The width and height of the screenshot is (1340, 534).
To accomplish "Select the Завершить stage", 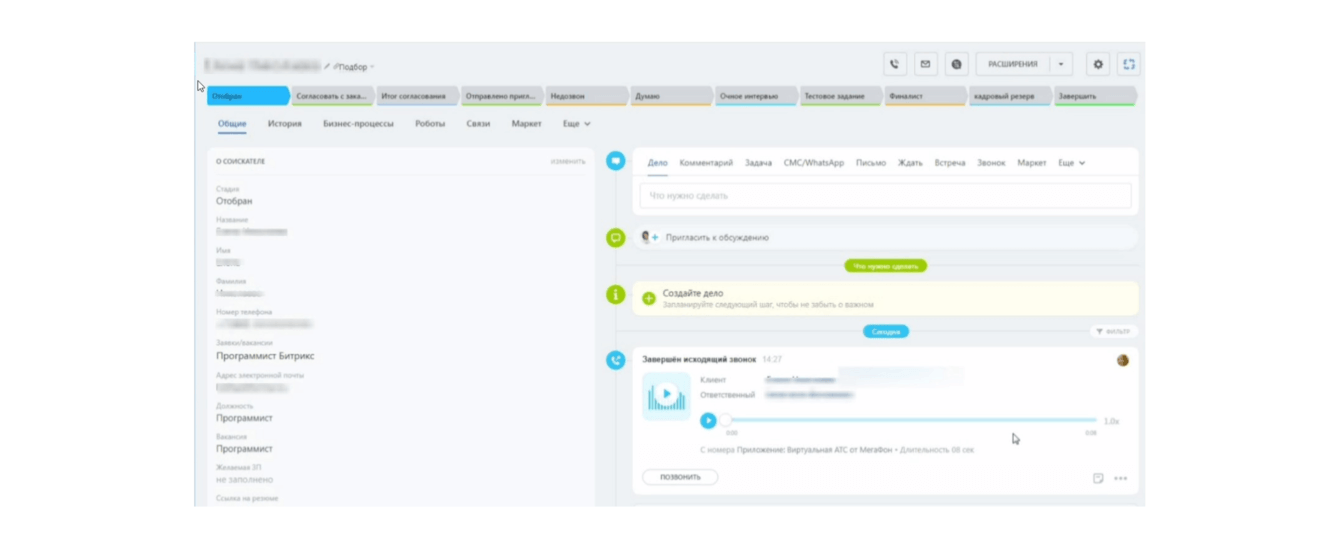I will point(1095,97).
